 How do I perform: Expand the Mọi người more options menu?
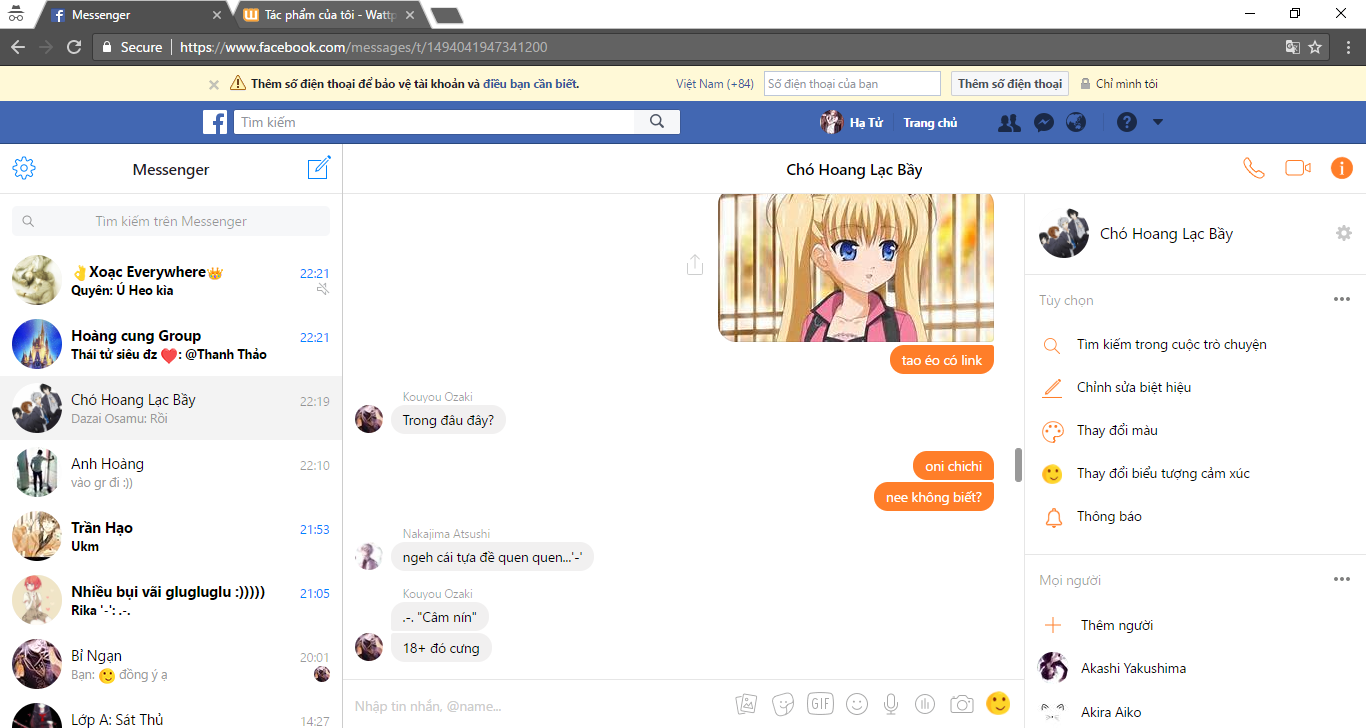click(x=1341, y=579)
